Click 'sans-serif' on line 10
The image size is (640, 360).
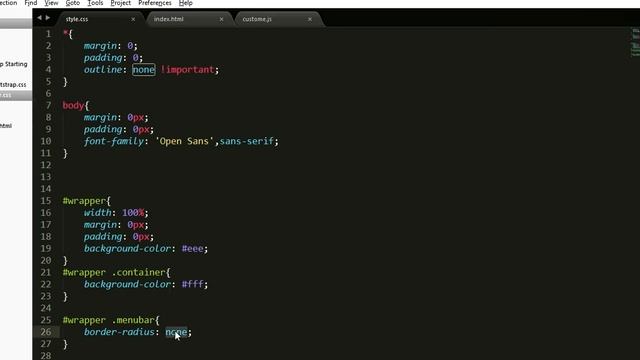247,141
